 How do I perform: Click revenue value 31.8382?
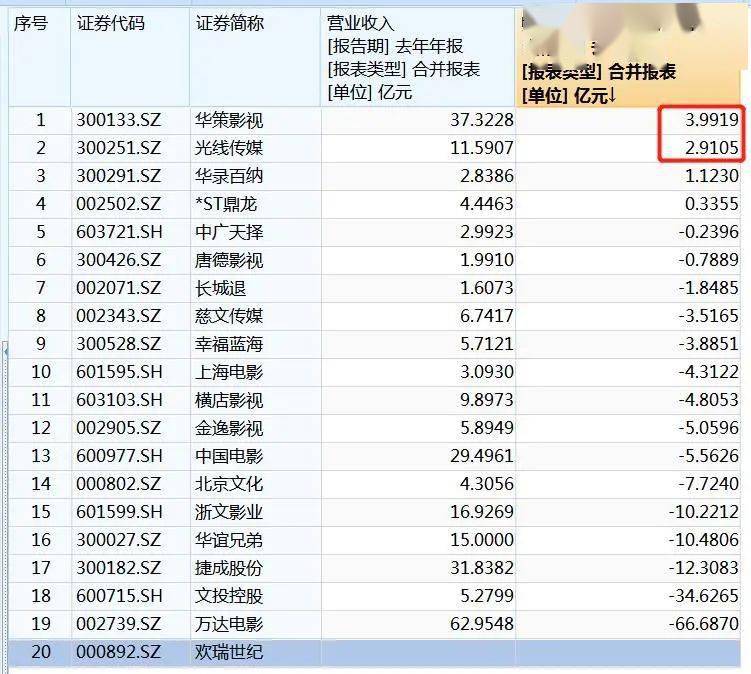[x=481, y=568]
